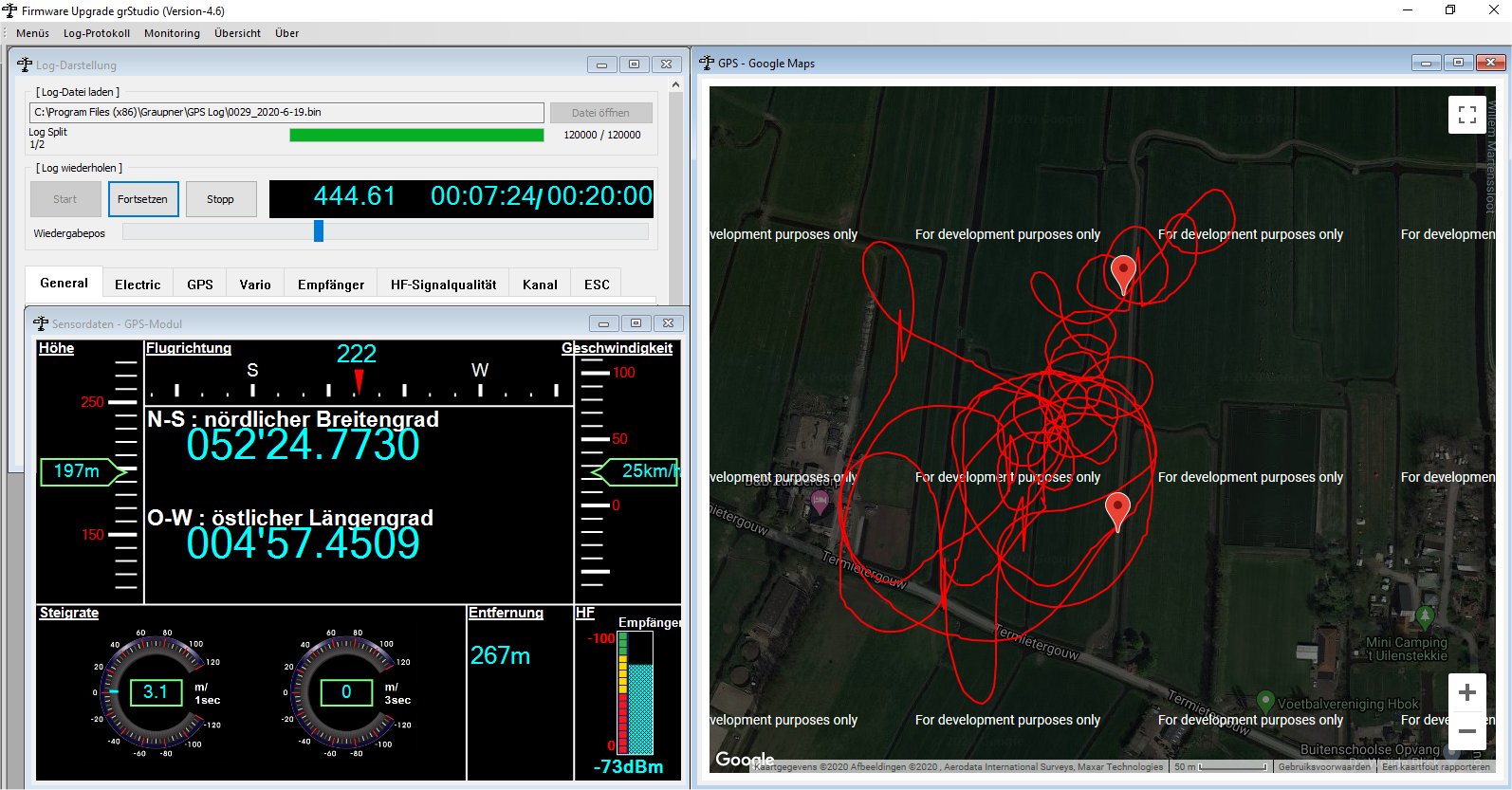Minimize the GPS - Google Maps window
1512x790 pixels.
coord(1426,63)
